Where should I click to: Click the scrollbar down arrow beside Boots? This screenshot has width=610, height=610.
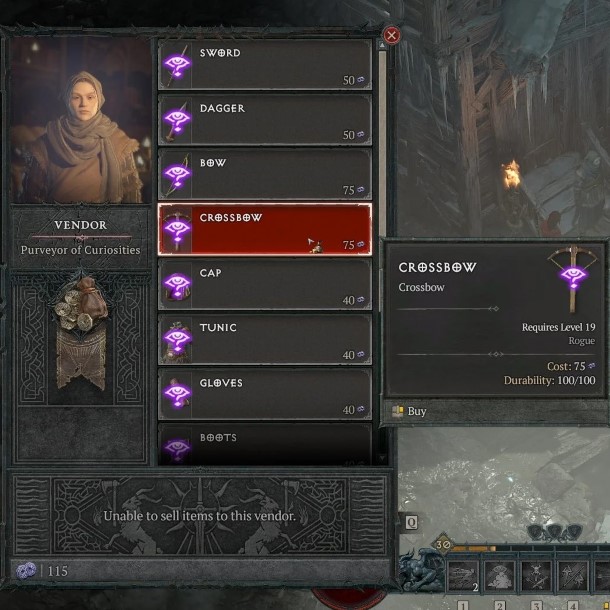[x=382, y=458]
